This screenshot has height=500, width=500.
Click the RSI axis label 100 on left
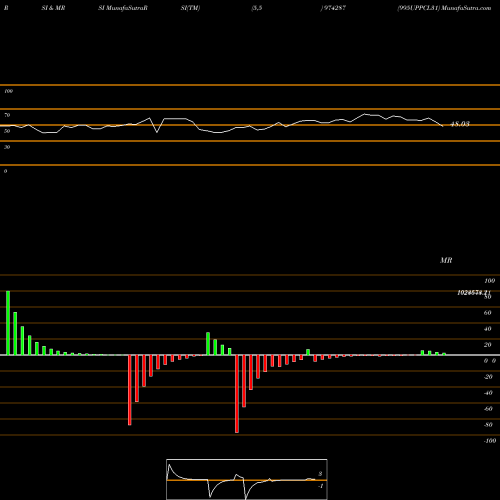pyautogui.click(x=9, y=91)
